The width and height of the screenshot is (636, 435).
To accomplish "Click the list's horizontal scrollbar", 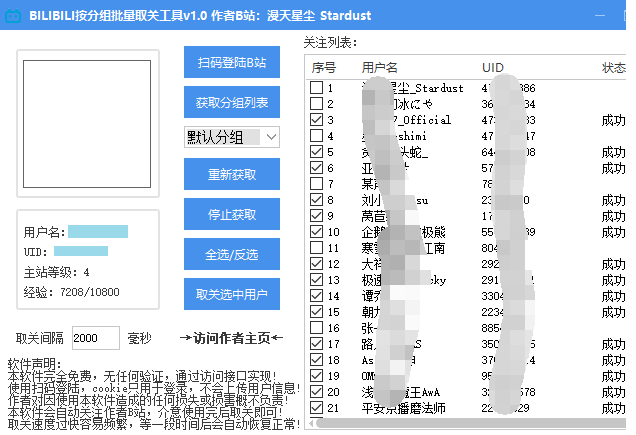I will tap(470, 424).
